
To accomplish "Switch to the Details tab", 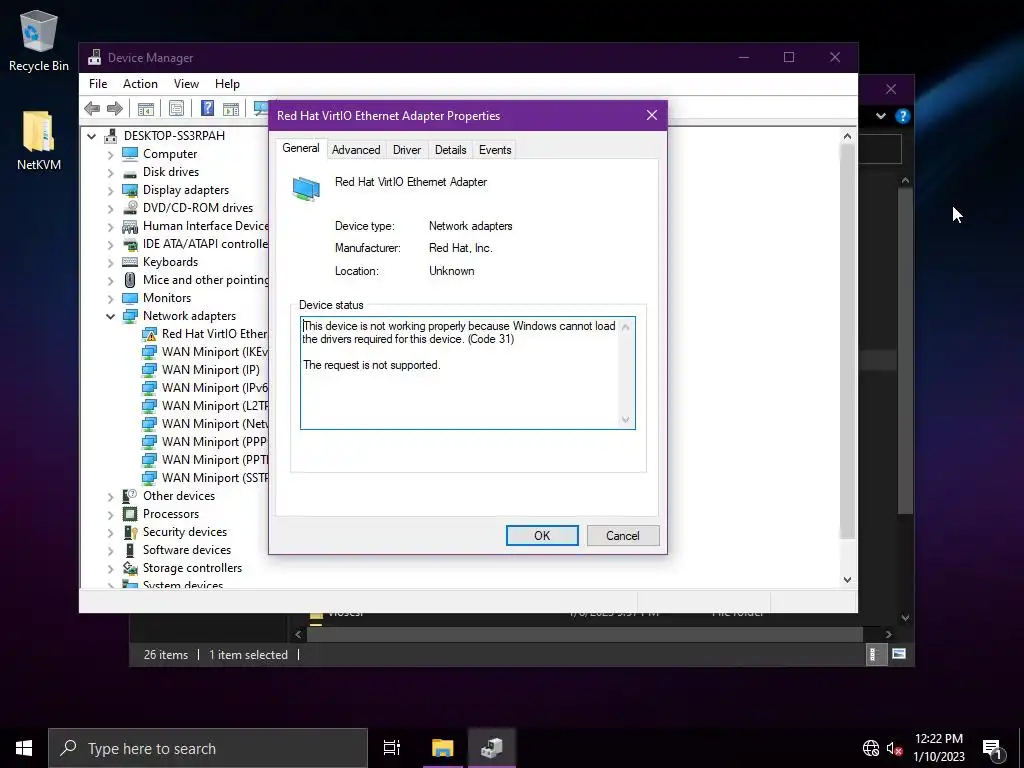I will coord(451,150).
